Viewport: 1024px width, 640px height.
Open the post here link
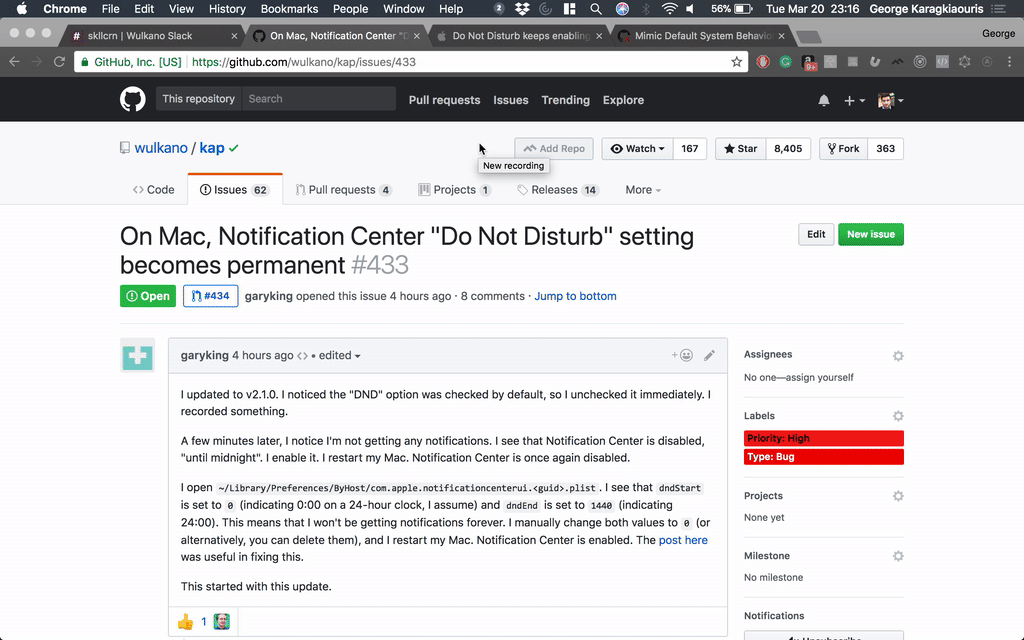683,540
